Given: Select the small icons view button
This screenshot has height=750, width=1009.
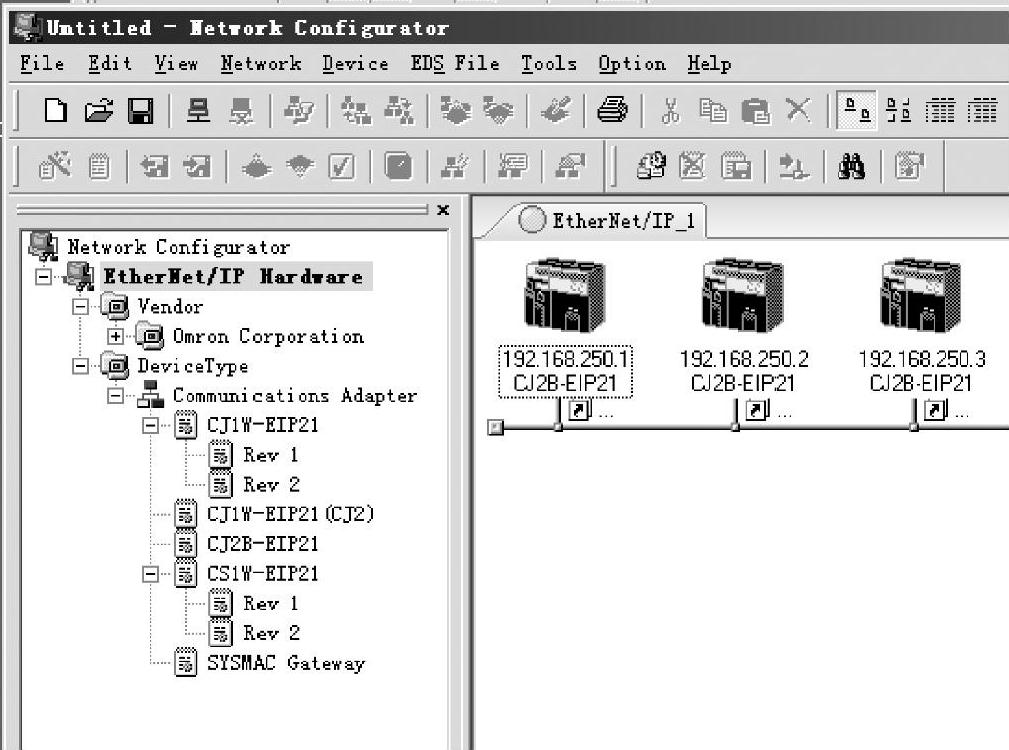Looking at the screenshot, I should pyautogui.click(x=898, y=111).
